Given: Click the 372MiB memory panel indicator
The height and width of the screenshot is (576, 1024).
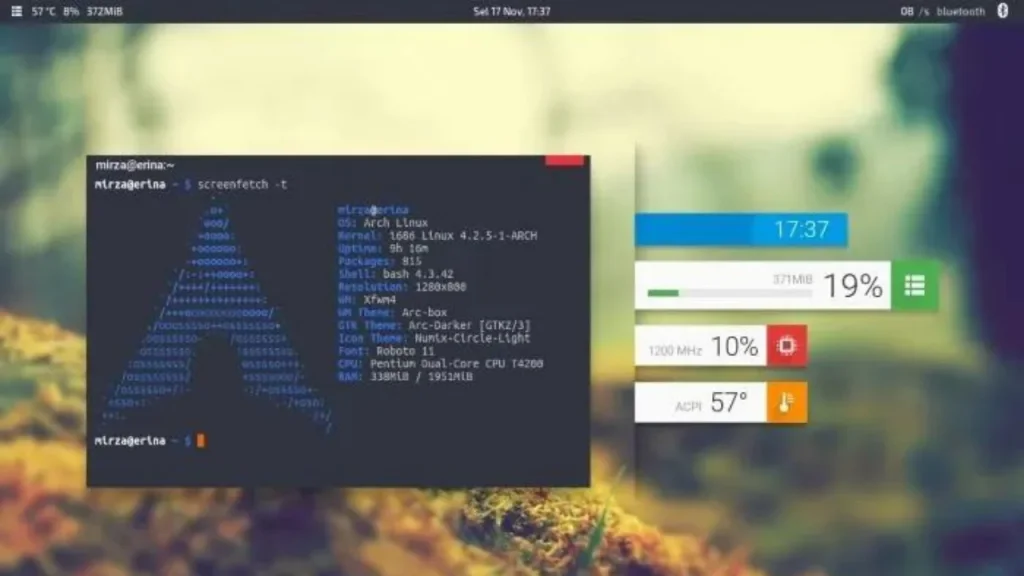Looking at the screenshot, I should point(104,11).
